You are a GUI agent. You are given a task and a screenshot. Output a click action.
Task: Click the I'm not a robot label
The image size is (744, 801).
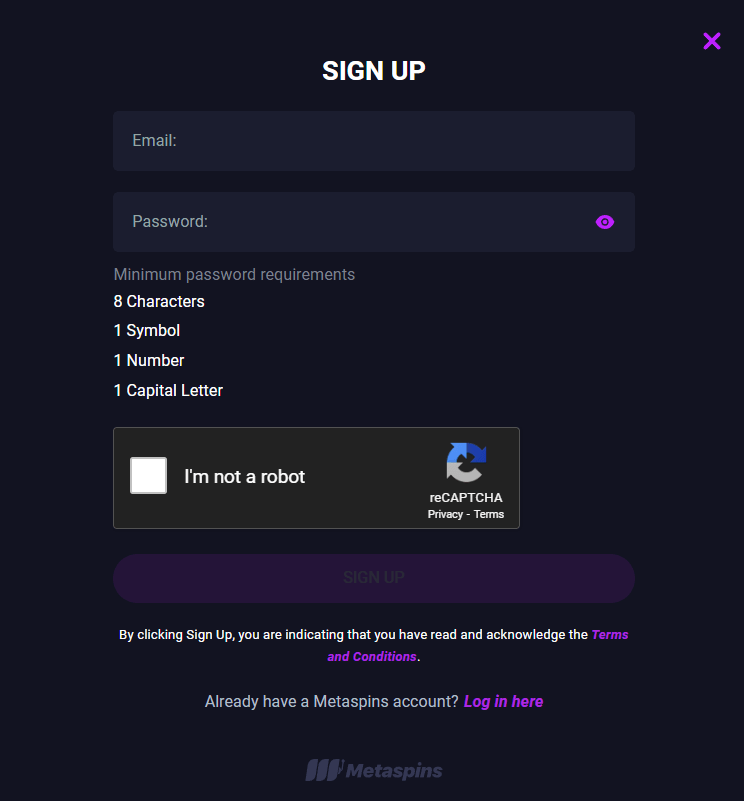pos(244,477)
